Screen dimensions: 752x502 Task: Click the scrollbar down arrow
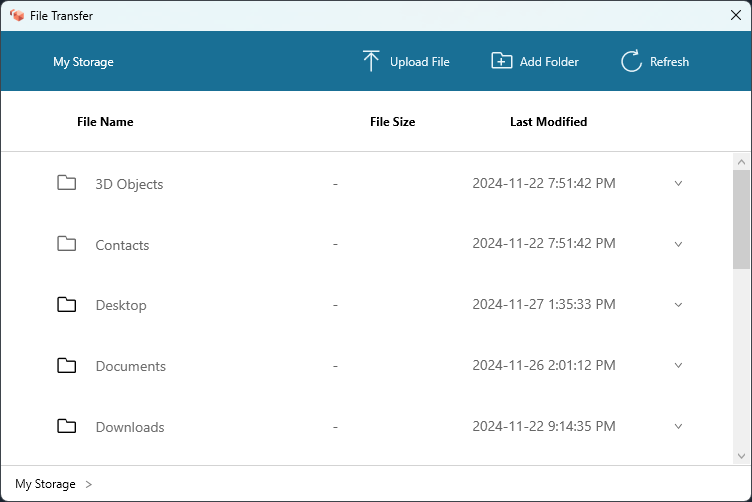pyautogui.click(x=741, y=456)
